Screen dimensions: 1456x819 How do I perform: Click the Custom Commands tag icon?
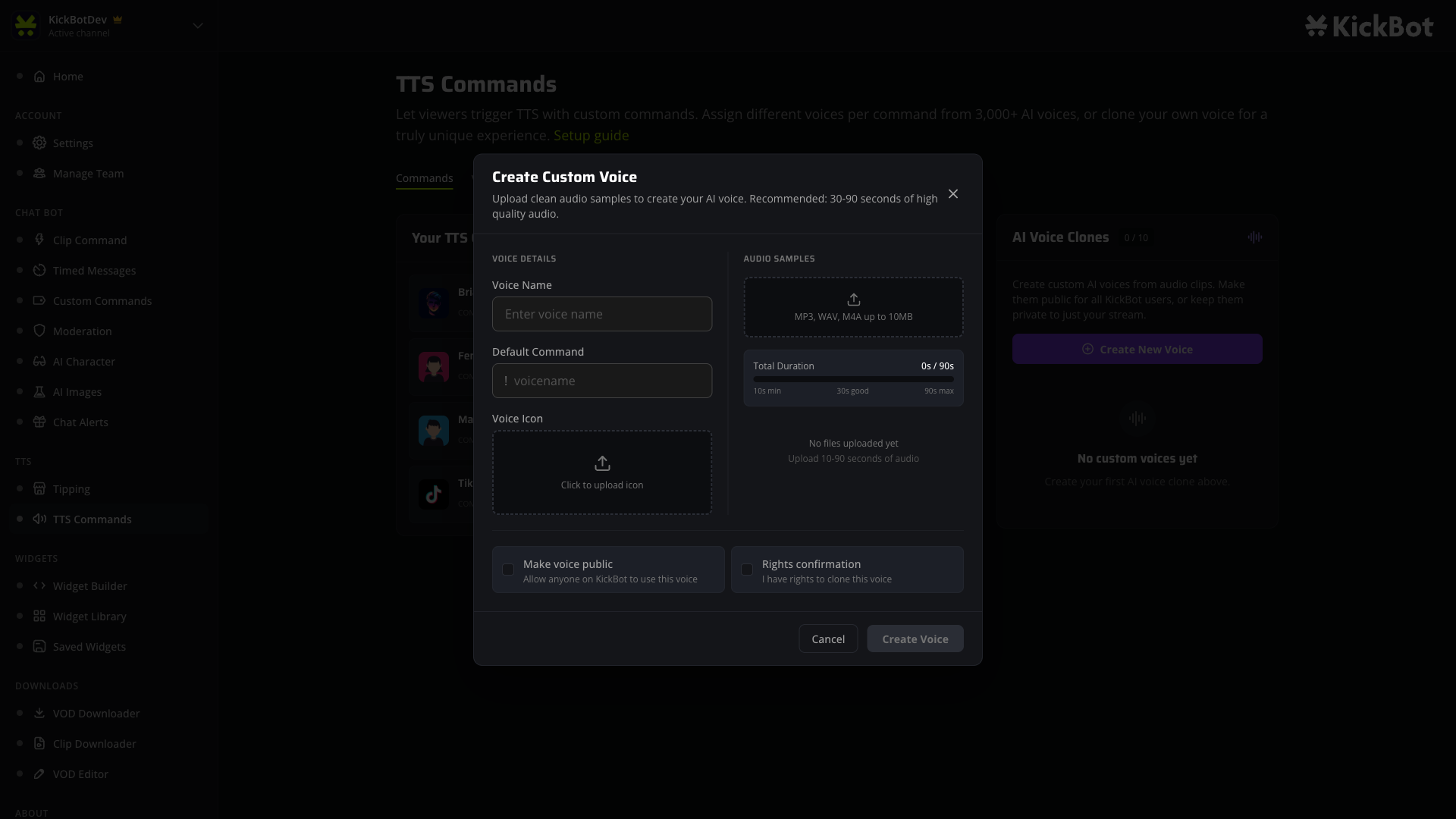point(39,301)
